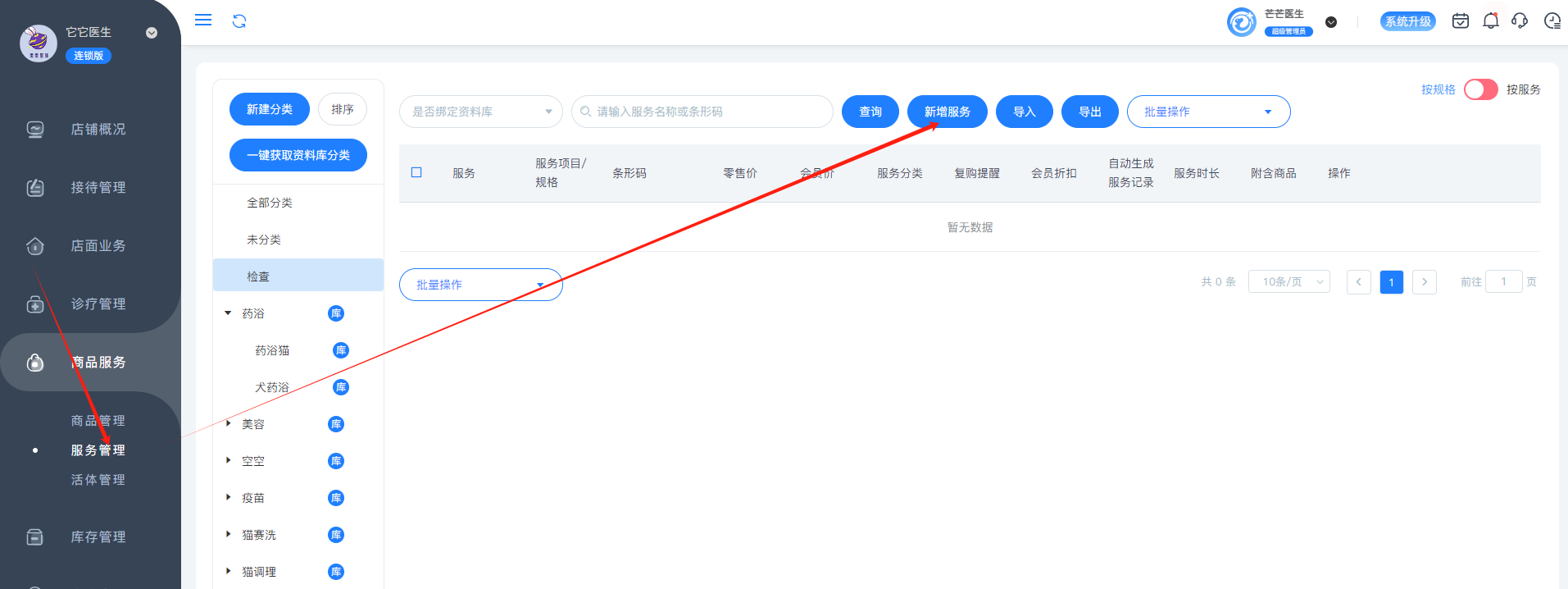
Task: Open the 10条/页 page size dropdown
Action: (x=1289, y=281)
